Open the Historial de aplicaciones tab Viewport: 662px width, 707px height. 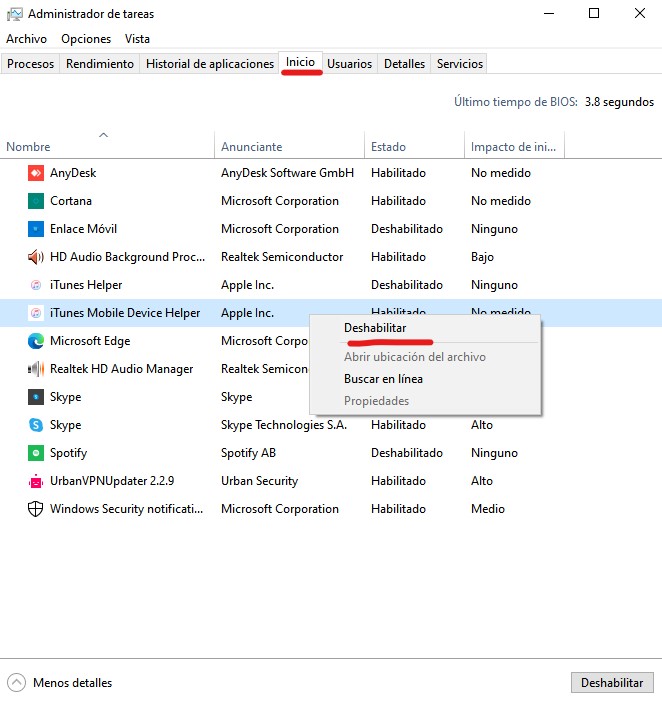click(210, 64)
